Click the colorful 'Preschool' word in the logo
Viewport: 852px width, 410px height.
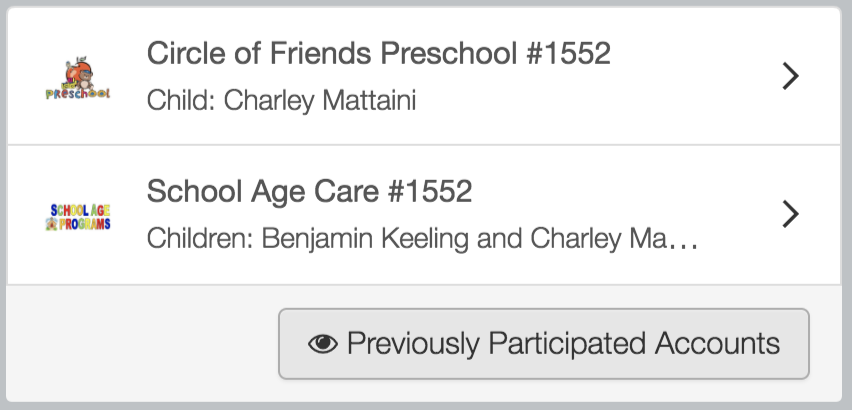coord(78,93)
